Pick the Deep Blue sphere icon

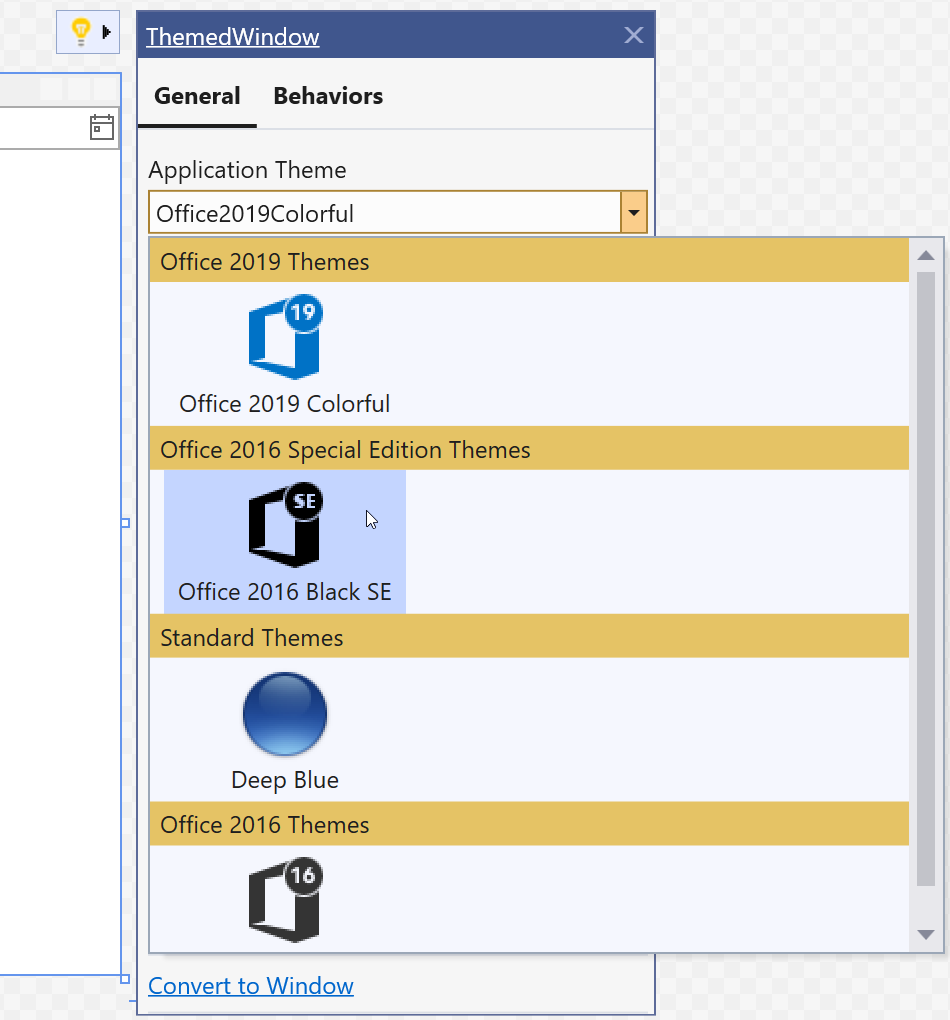pyautogui.click(x=284, y=714)
